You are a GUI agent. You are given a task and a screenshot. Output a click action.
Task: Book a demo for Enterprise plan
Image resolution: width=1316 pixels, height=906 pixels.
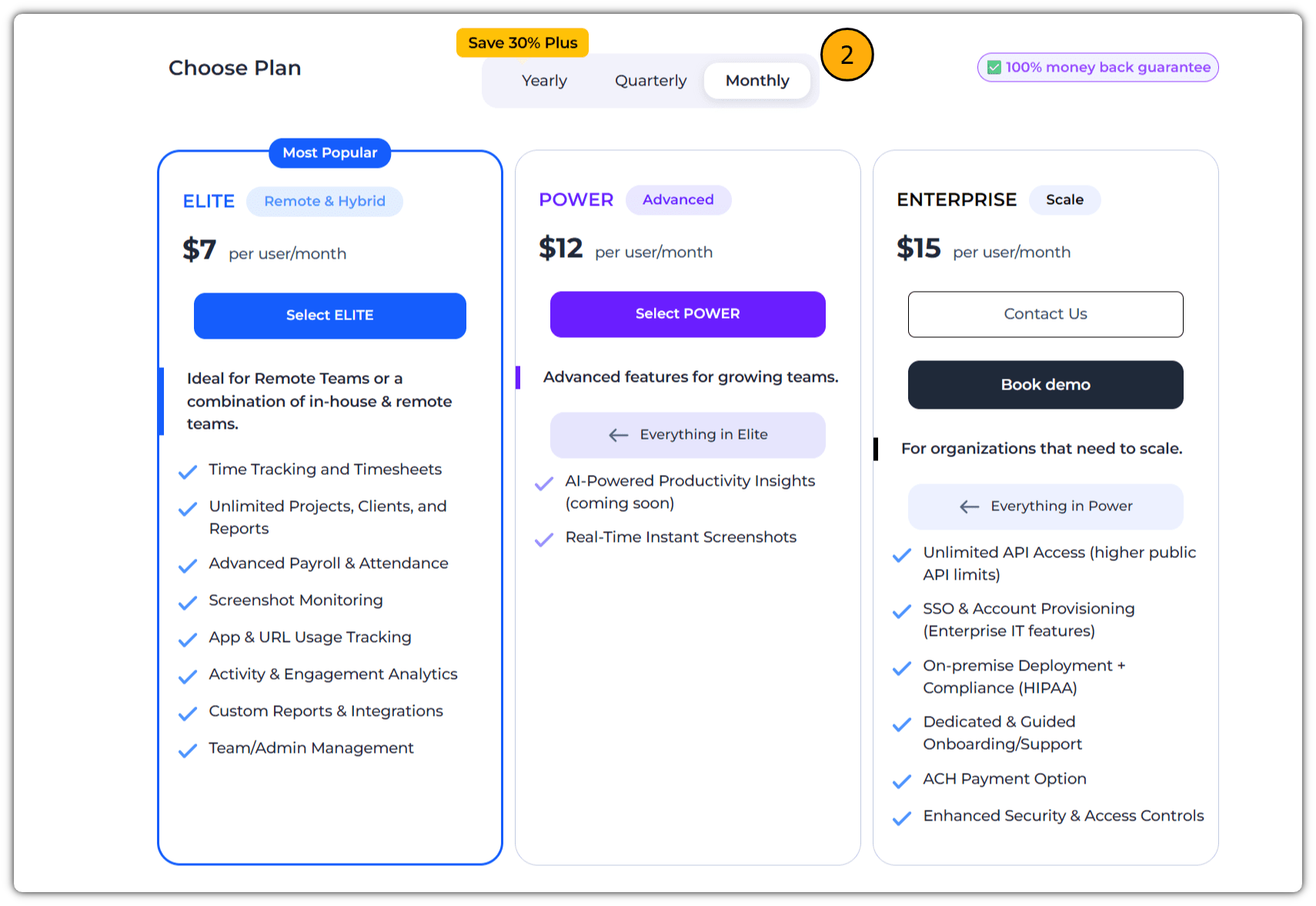[x=1045, y=385]
